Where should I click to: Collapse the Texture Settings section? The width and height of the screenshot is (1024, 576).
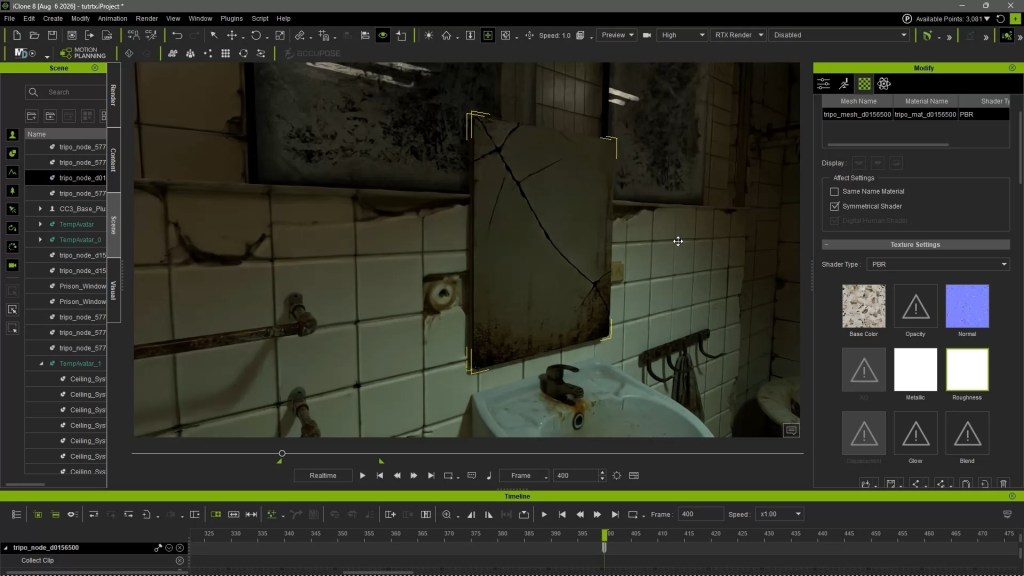[x=826, y=244]
